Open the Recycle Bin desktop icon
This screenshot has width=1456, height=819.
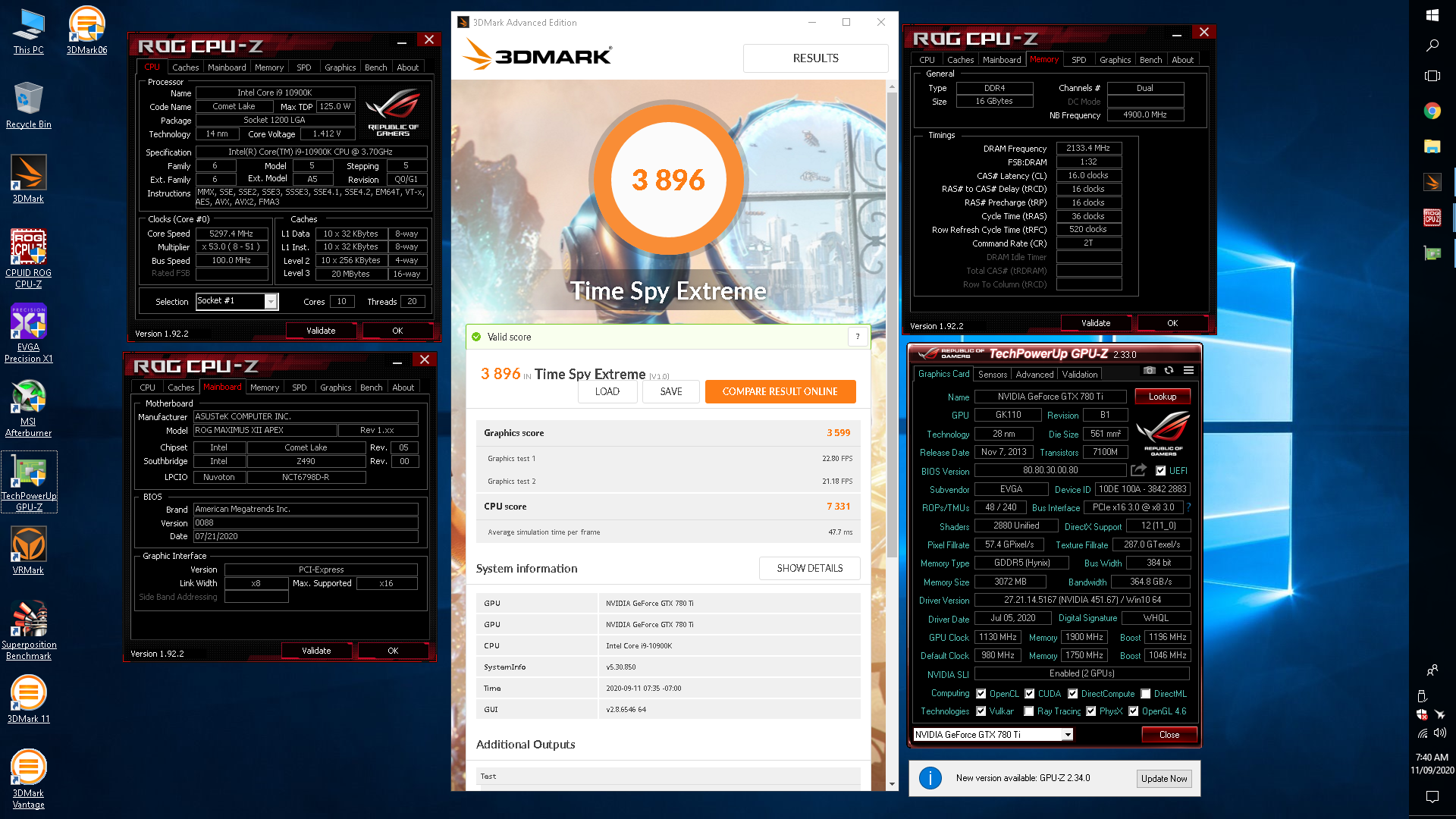click(29, 105)
